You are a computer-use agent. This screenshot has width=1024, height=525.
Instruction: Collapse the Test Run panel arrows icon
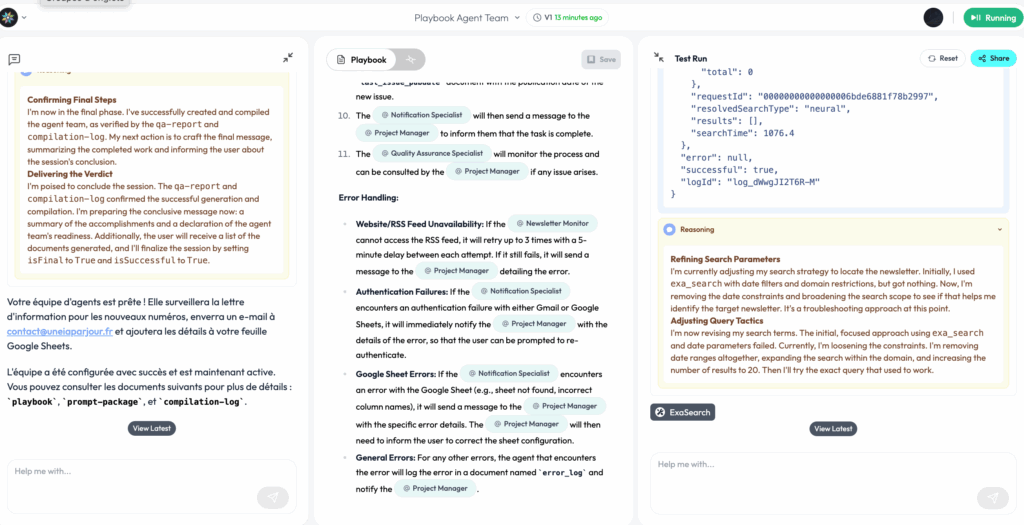coord(658,58)
